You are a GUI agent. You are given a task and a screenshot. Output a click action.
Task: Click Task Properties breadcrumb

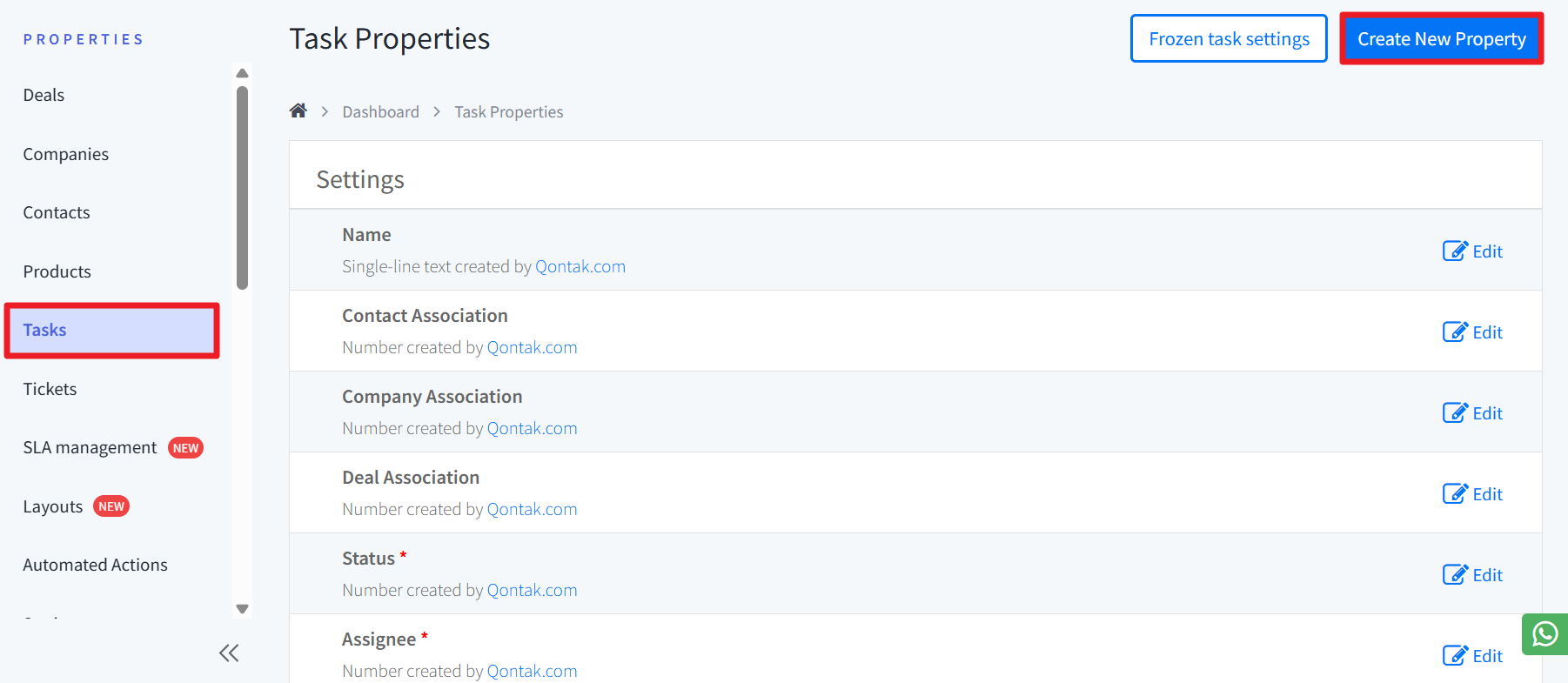[509, 112]
